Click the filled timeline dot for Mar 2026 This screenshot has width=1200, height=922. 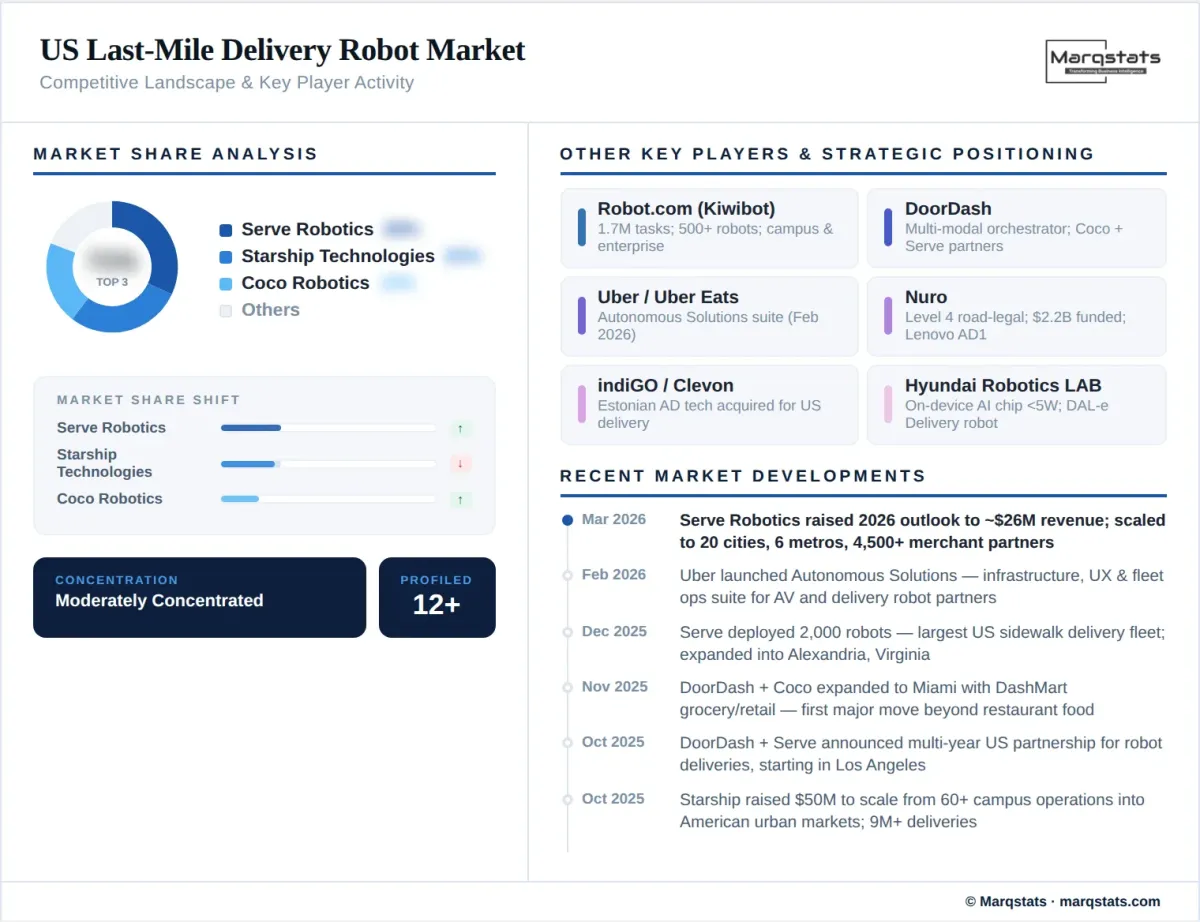coord(567,519)
